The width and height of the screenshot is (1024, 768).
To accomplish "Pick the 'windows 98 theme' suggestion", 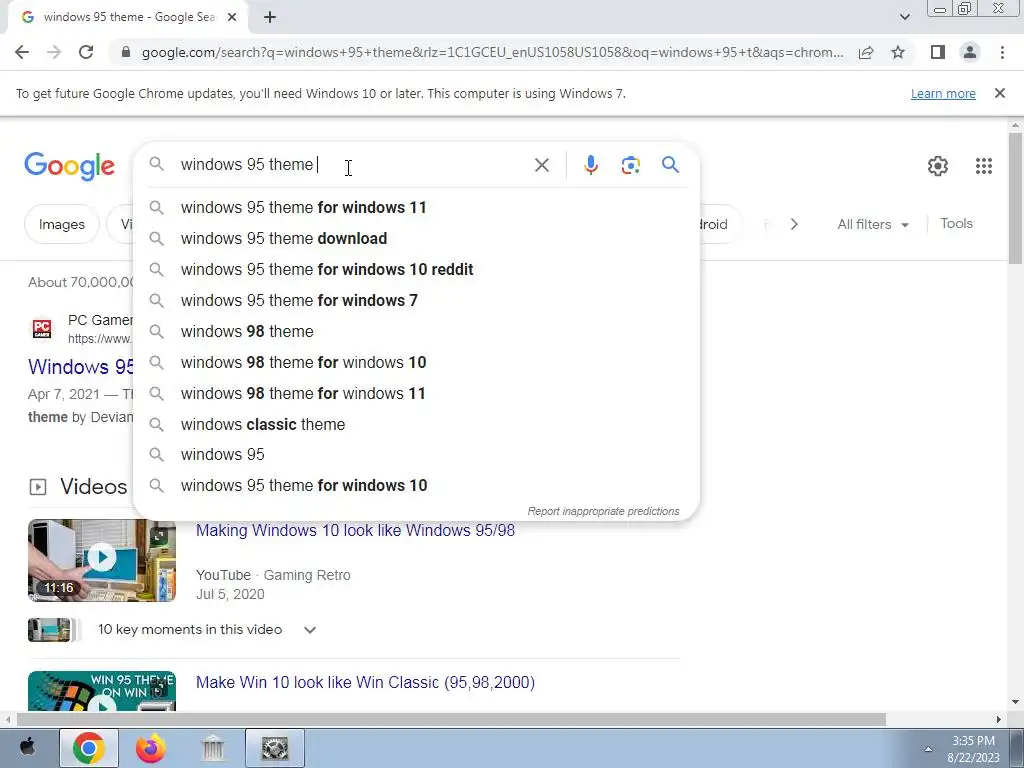I will pyautogui.click(x=416, y=332).
